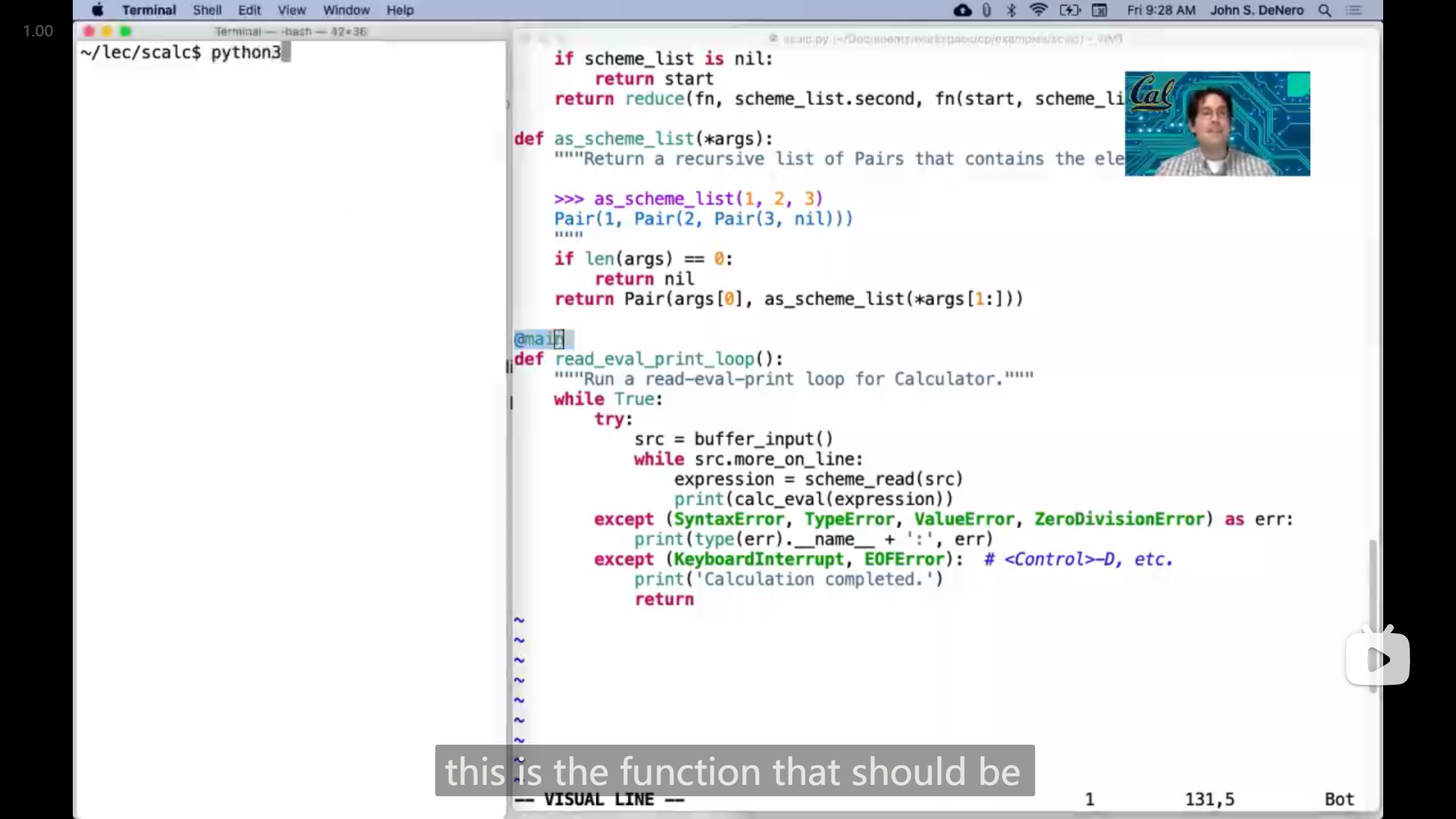Open the Terminal menu

click(149, 10)
